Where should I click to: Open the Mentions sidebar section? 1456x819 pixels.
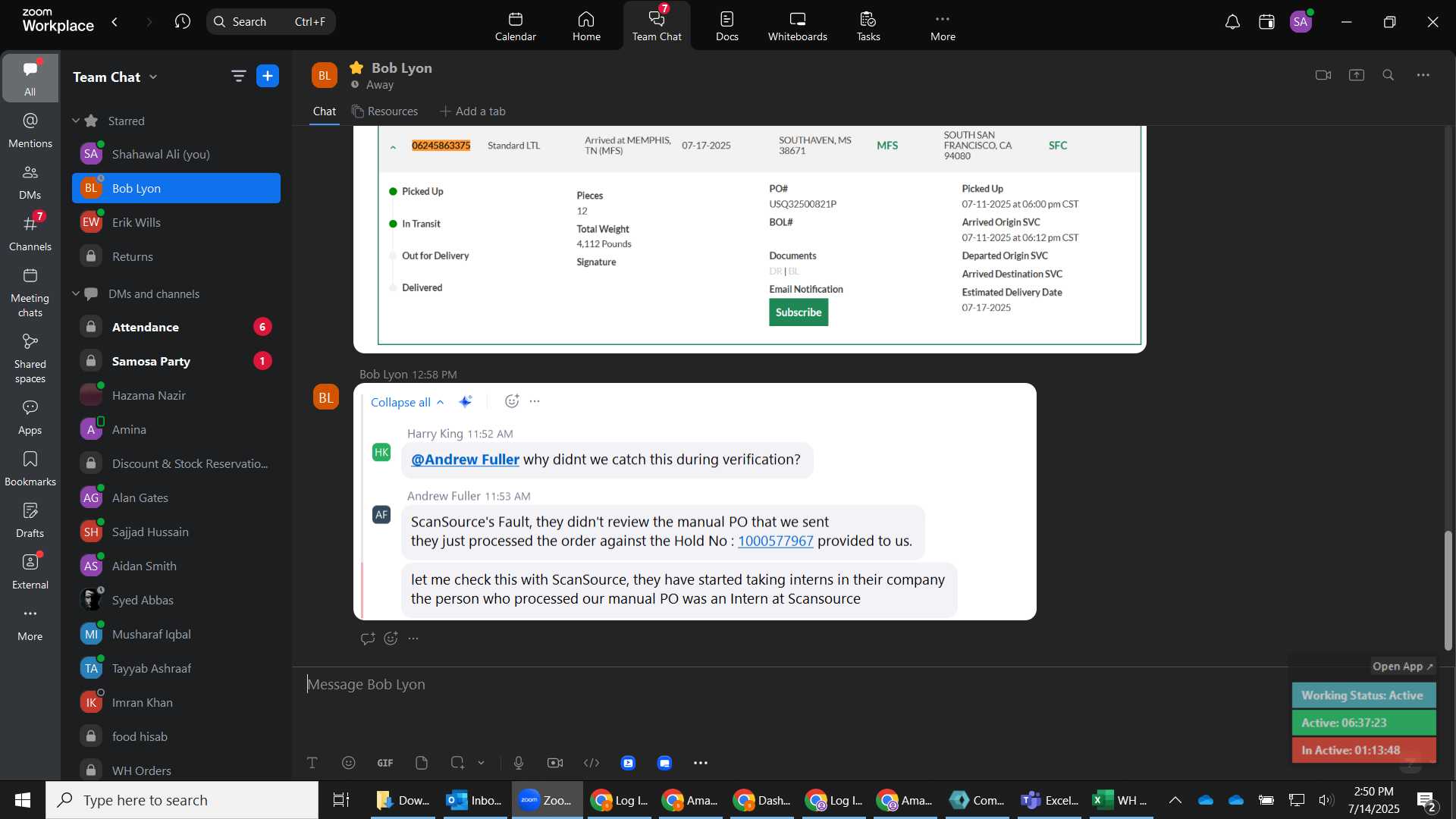click(30, 130)
